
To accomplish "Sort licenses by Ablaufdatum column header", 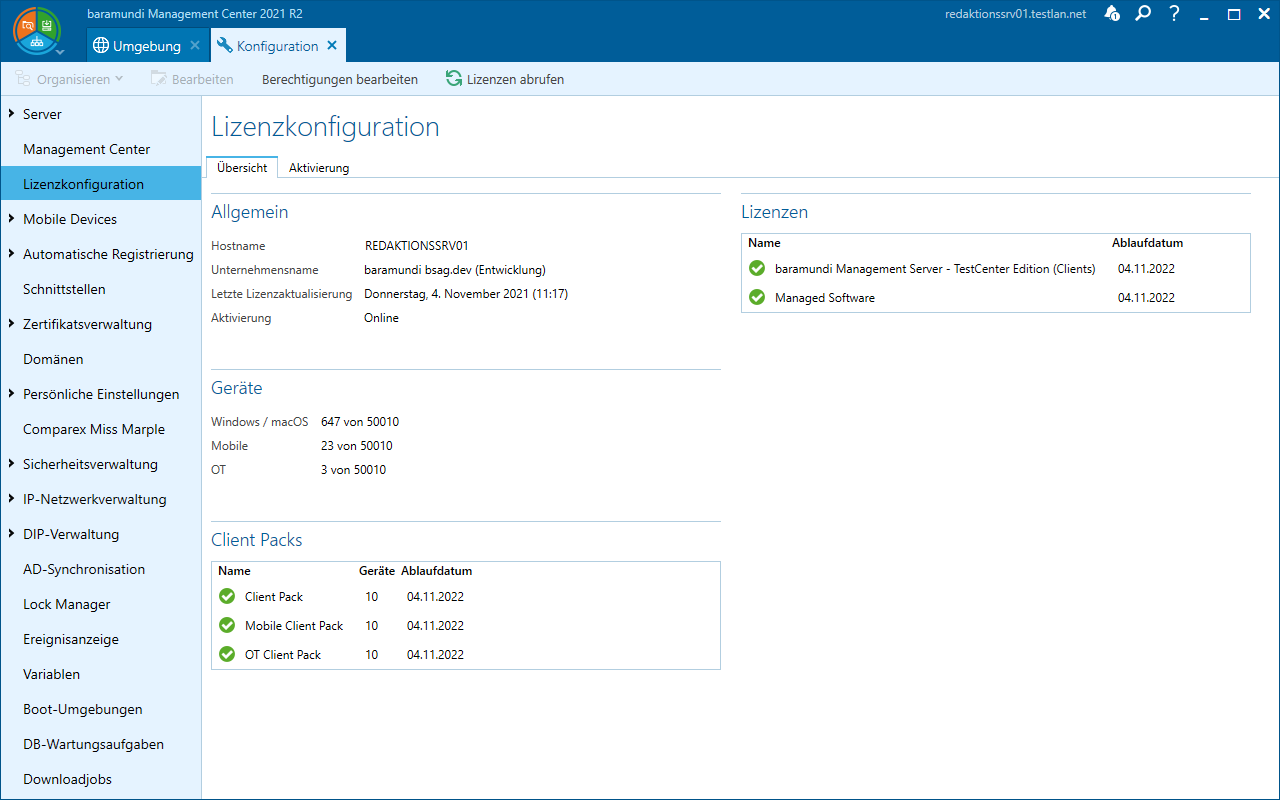I will click(1147, 243).
